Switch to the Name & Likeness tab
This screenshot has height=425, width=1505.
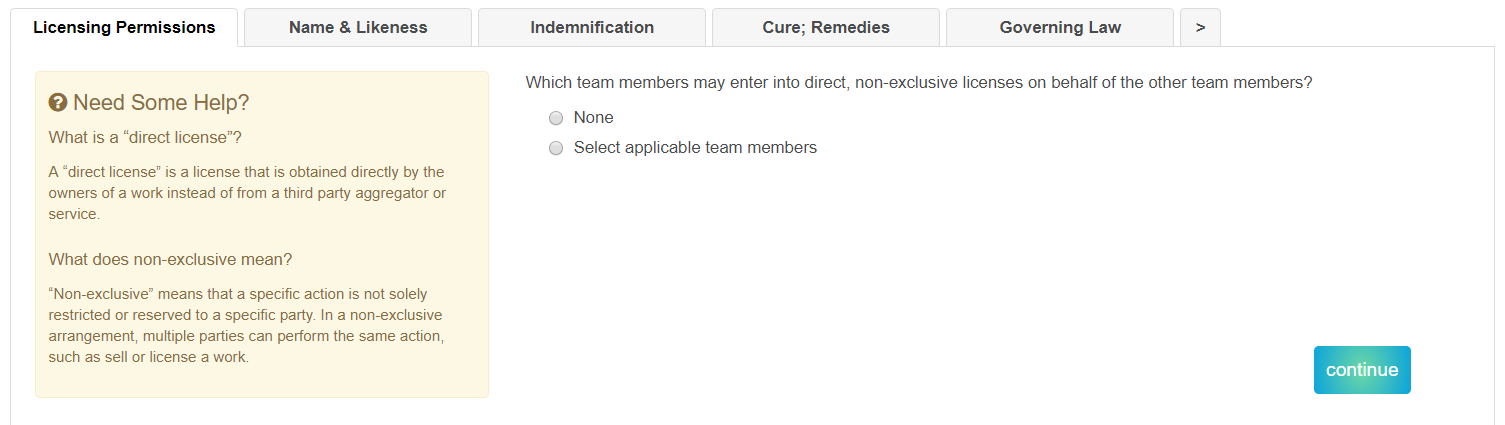point(358,27)
